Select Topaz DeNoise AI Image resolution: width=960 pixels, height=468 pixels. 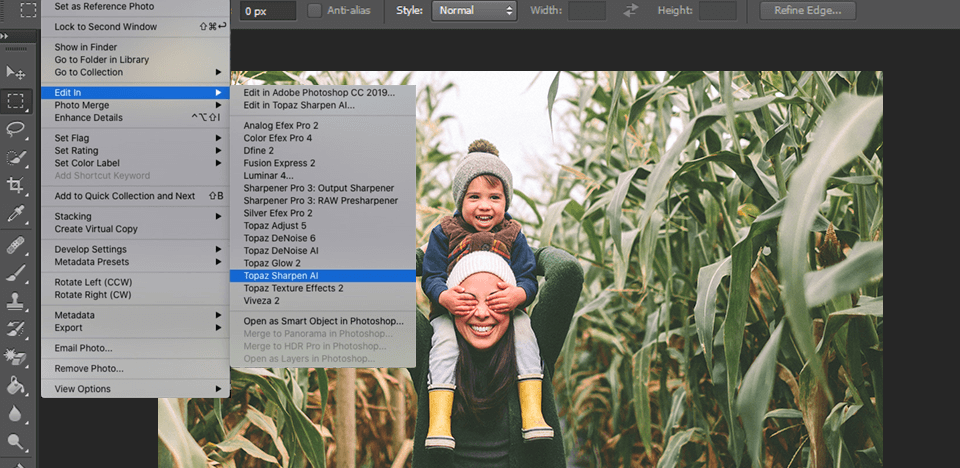[323, 251]
